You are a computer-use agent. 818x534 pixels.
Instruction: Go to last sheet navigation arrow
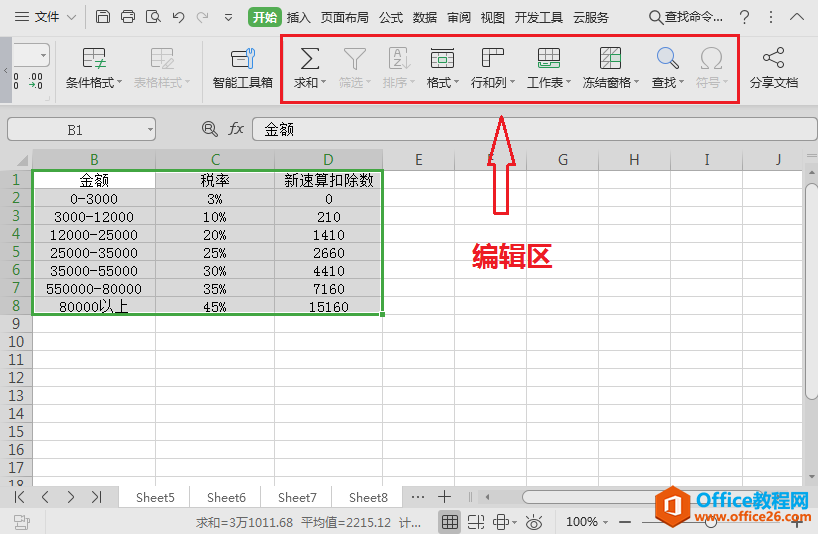97,497
